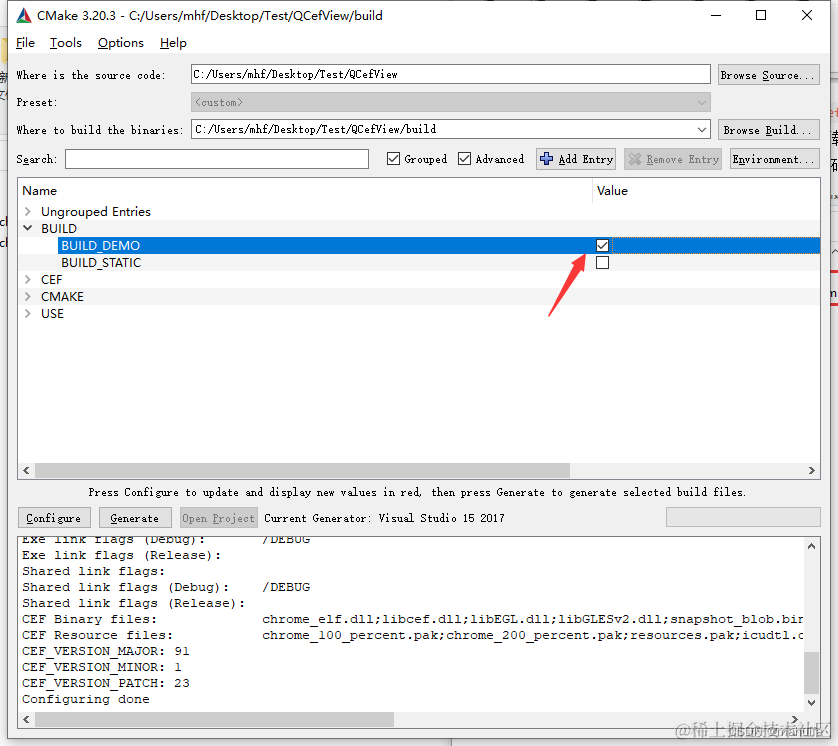Select the BUILD_DEMO entry name
Image resolution: width=838 pixels, height=746 pixels.
coord(100,245)
